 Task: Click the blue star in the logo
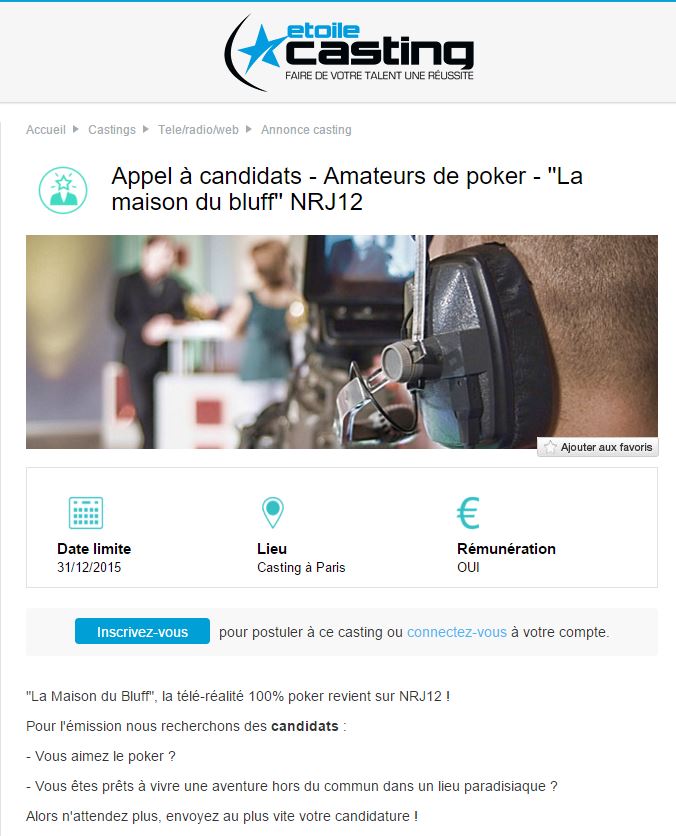[261, 48]
